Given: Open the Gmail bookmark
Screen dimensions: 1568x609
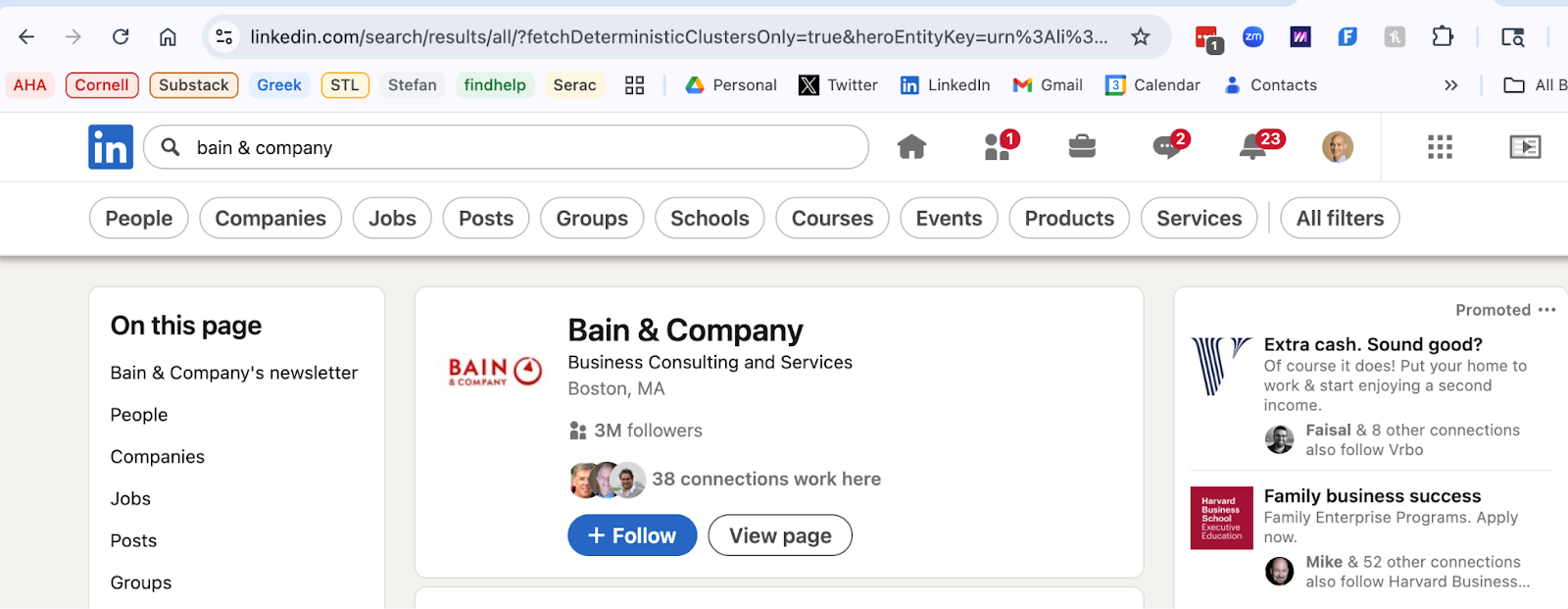Looking at the screenshot, I should [1048, 85].
